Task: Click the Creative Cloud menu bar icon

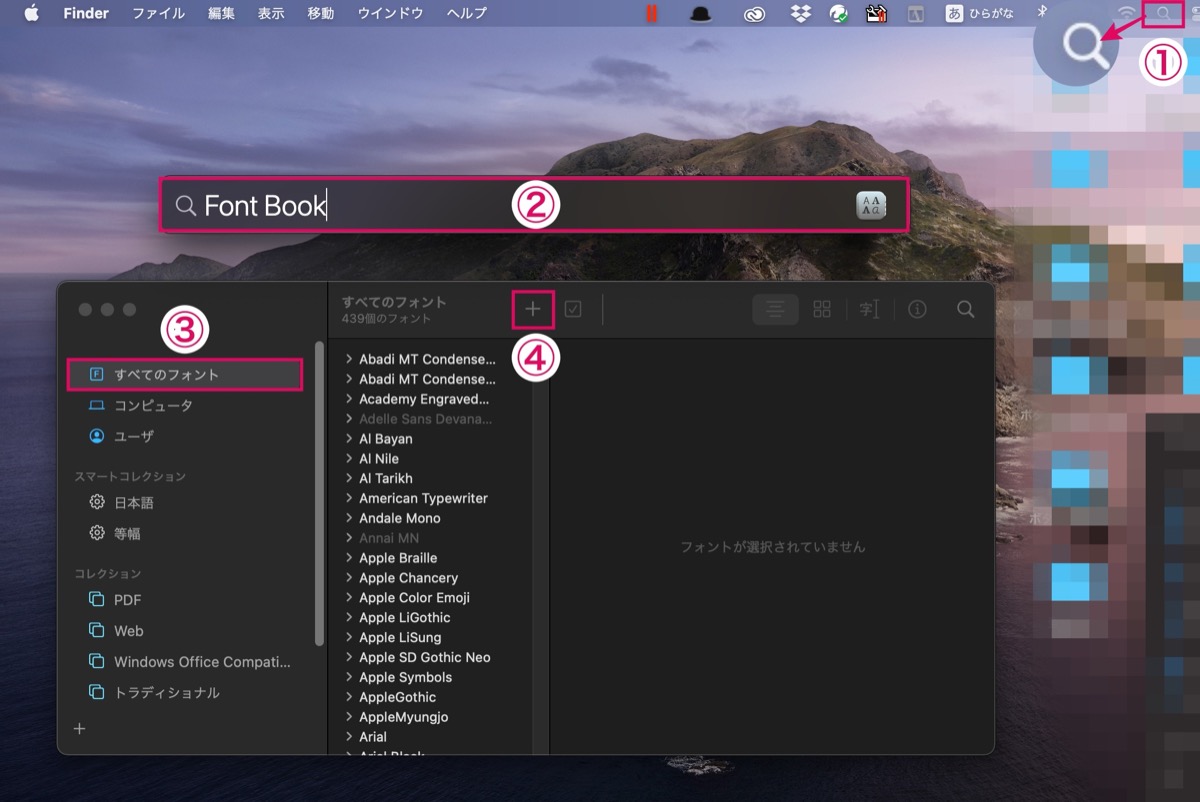Action: [x=755, y=13]
